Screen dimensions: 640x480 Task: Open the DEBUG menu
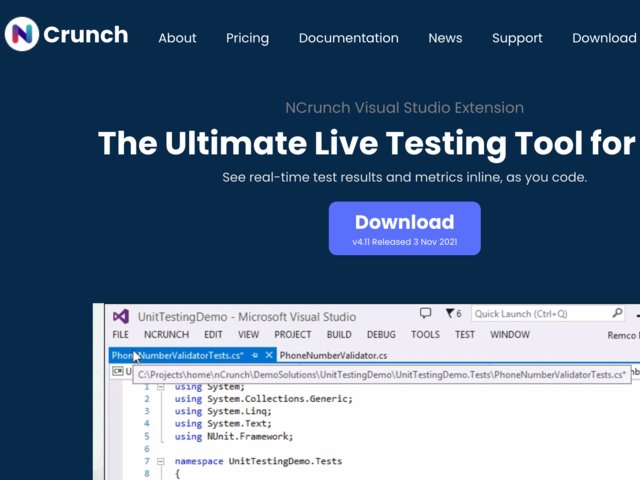[x=381, y=335]
